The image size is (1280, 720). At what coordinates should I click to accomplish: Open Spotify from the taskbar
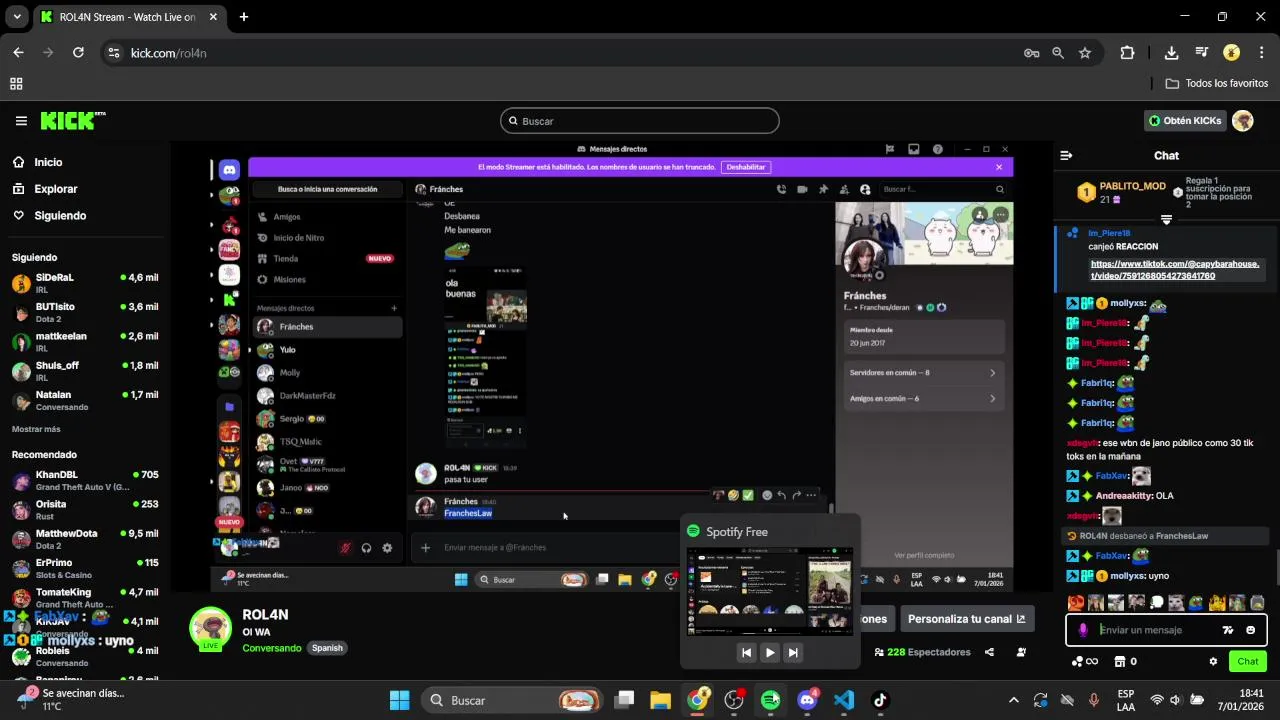tap(770, 700)
